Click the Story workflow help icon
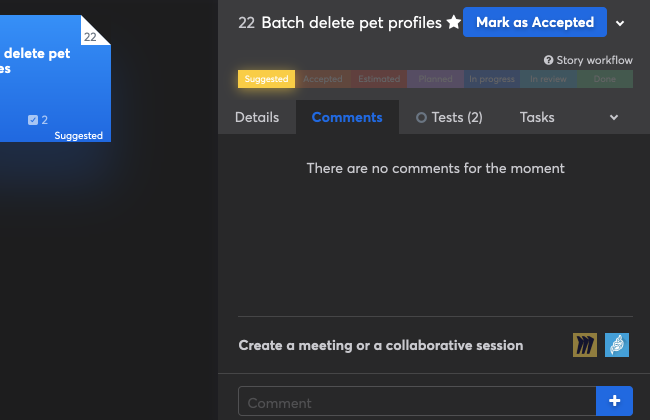This screenshot has width=650, height=420. pyautogui.click(x=548, y=60)
